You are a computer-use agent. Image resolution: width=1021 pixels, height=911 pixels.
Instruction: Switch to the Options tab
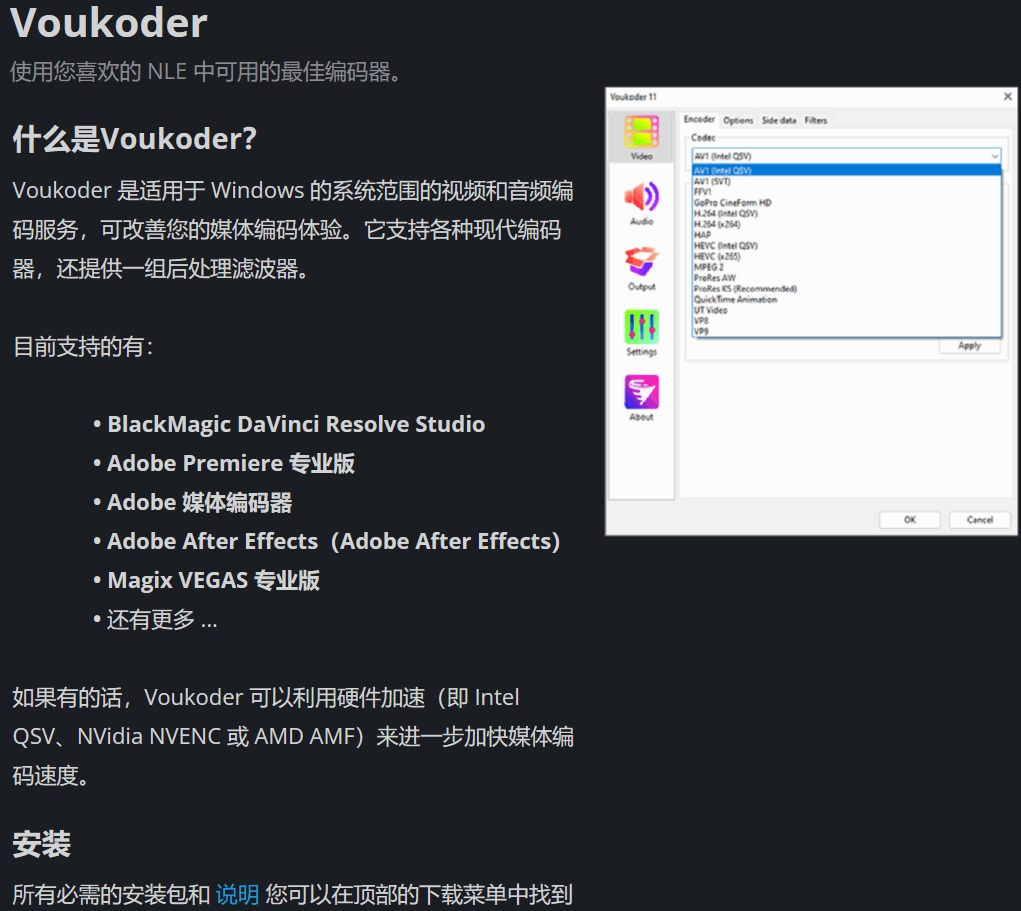click(x=738, y=120)
